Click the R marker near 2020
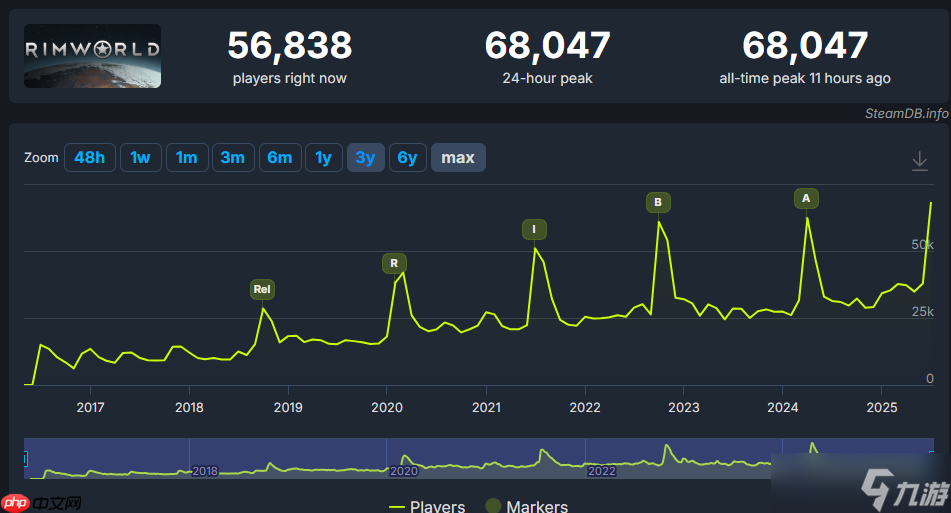Screen dimensions: 951x513 click(394, 263)
